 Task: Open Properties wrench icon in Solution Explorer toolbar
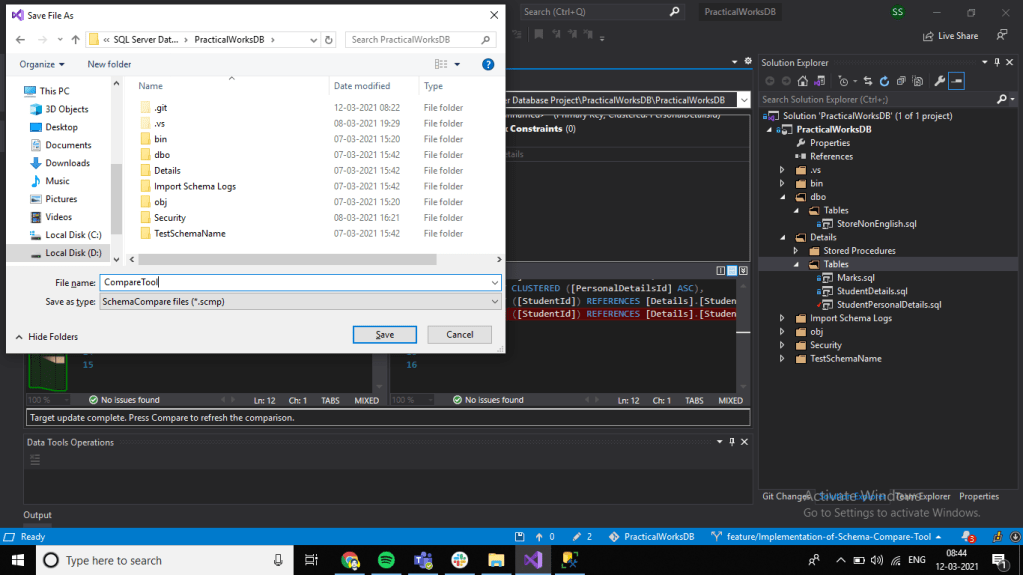pos(940,81)
